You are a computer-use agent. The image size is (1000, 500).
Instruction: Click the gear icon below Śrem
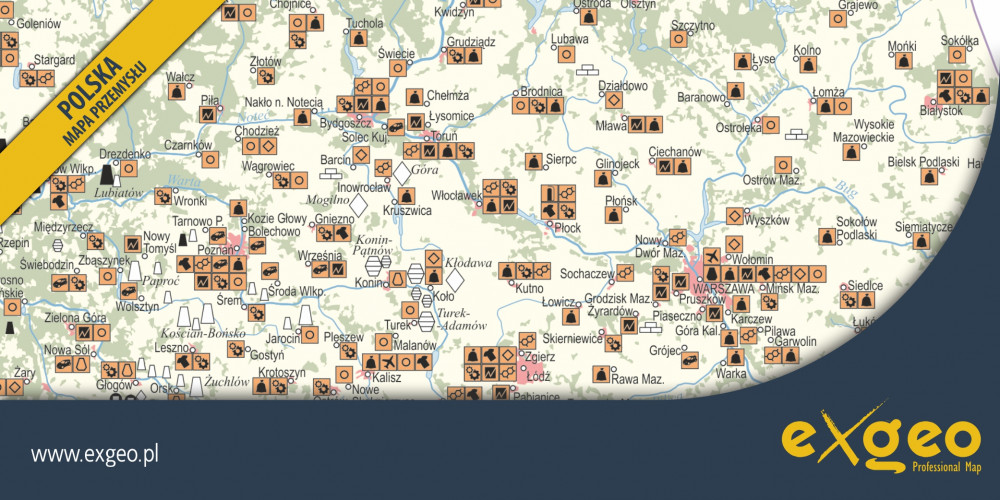[256, 312]
